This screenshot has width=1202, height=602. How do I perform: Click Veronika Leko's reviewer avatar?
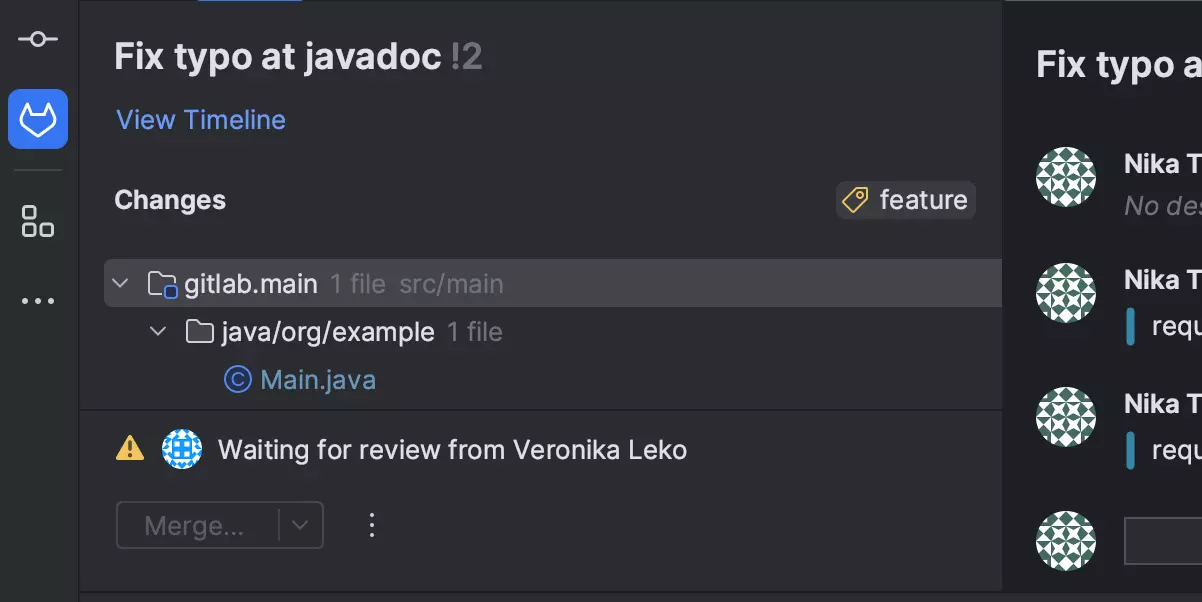pyautogui.click(x=182, y=449)
